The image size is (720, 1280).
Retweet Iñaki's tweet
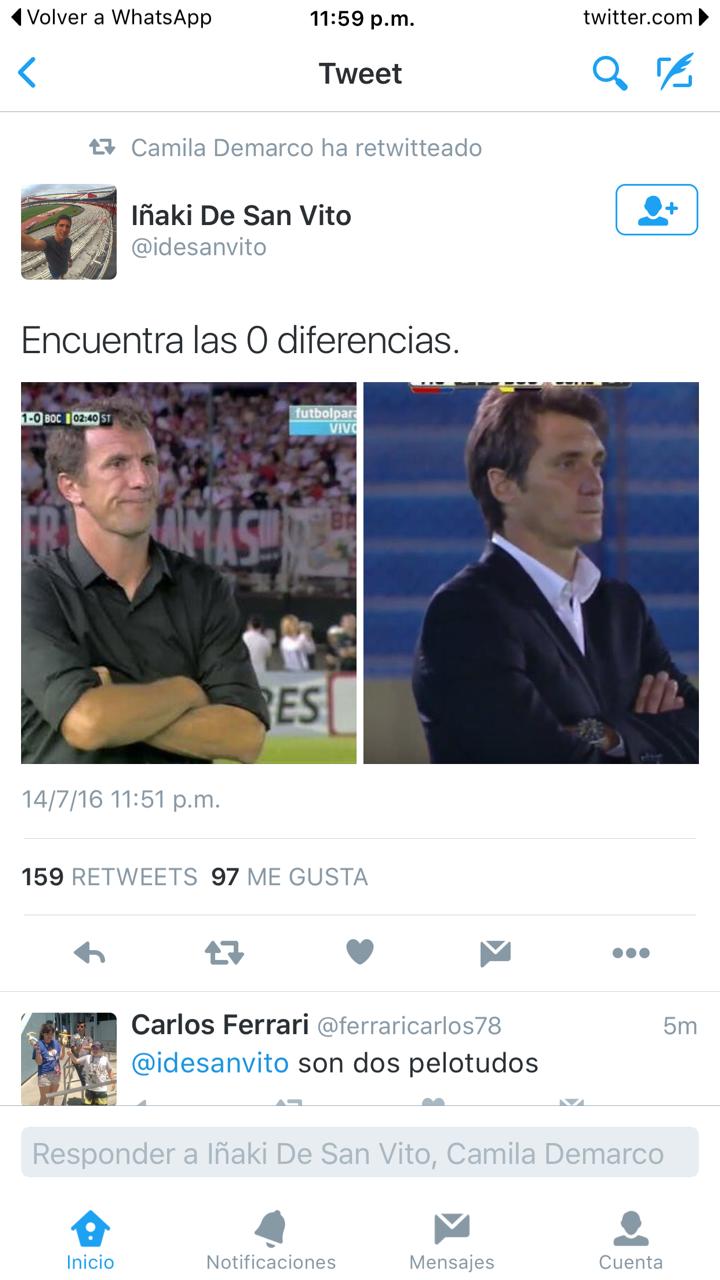pyautogui.click(x=224, y=953)
